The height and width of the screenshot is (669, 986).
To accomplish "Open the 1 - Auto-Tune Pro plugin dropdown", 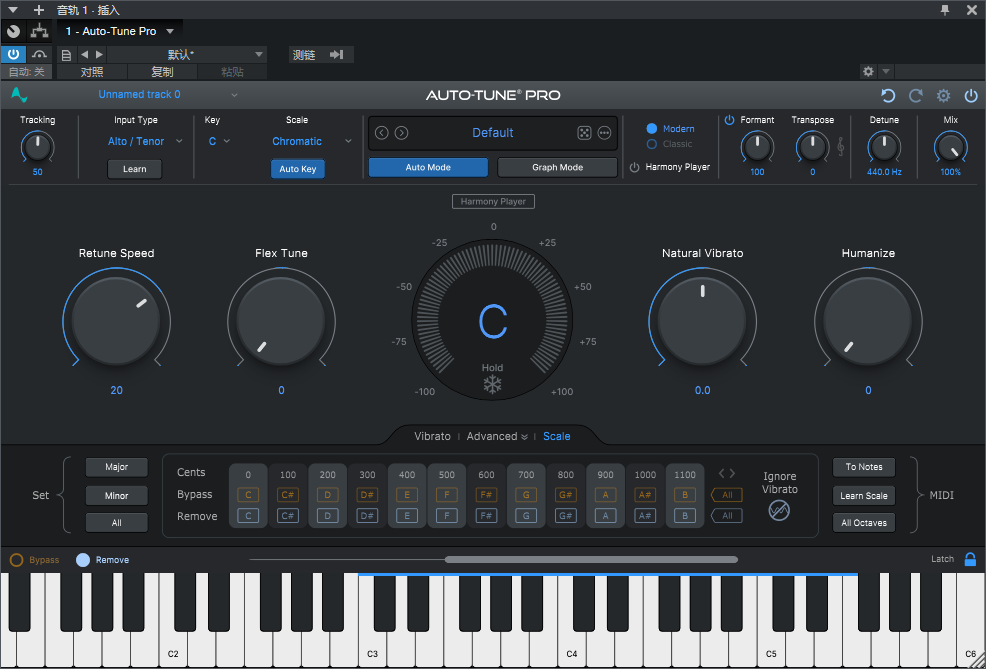I will 120,31.
